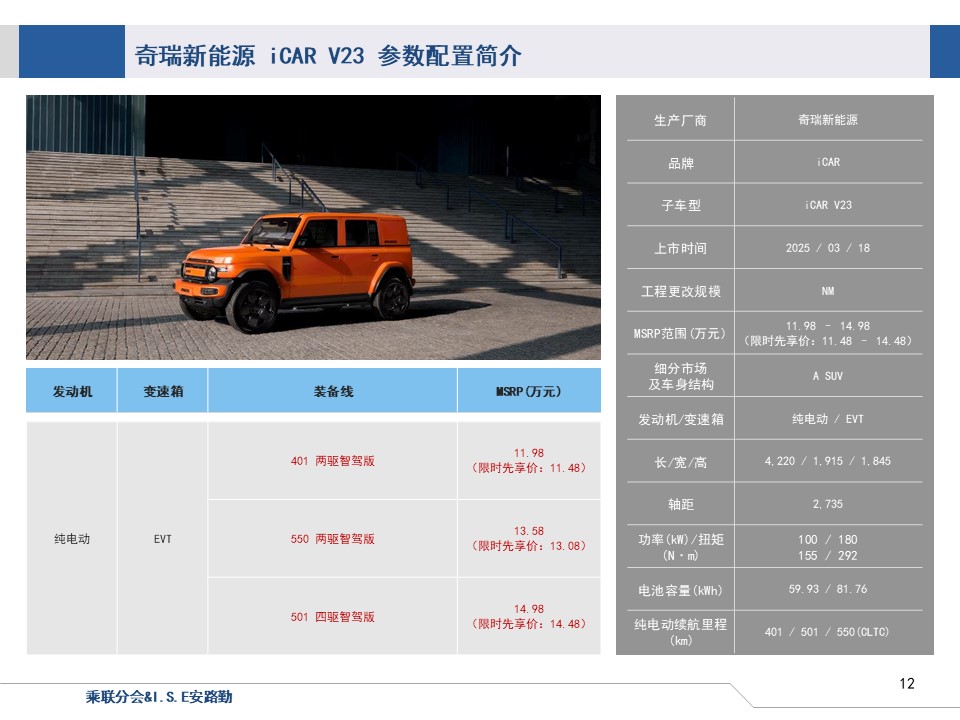Image resolution: width=960 pixels, height=720 pixels.
Task: Click the launch date '2025 / 03 / 18'
Action: pos(828,248)
